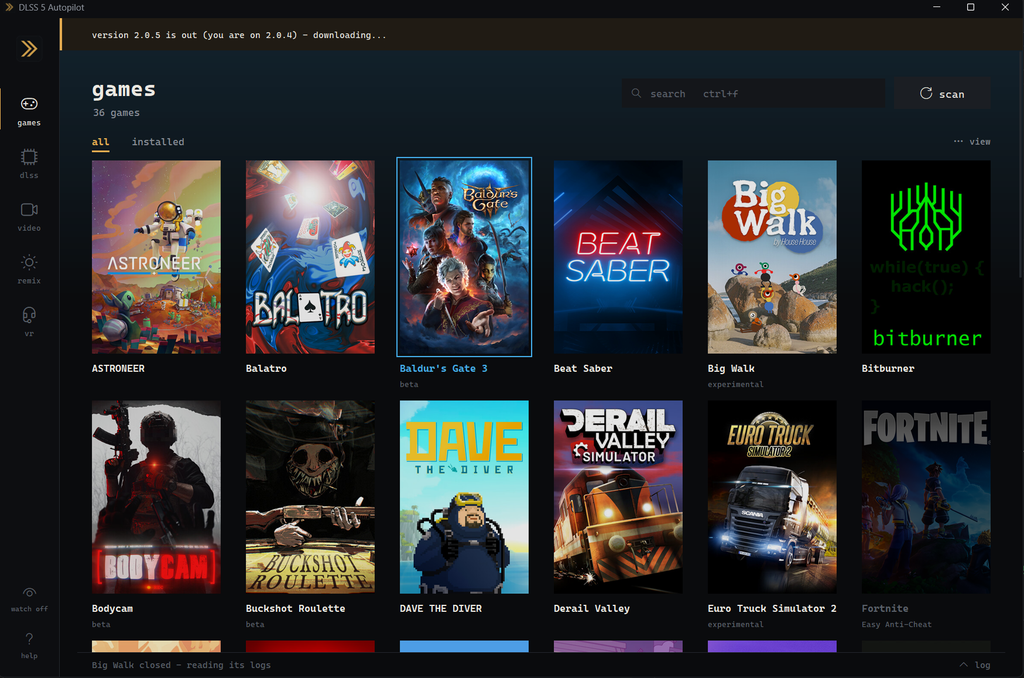Screen dimensions: 1024x678
Task: Click the Beat Saber title text
Action: pyautogui.click(x=583, y=368)
